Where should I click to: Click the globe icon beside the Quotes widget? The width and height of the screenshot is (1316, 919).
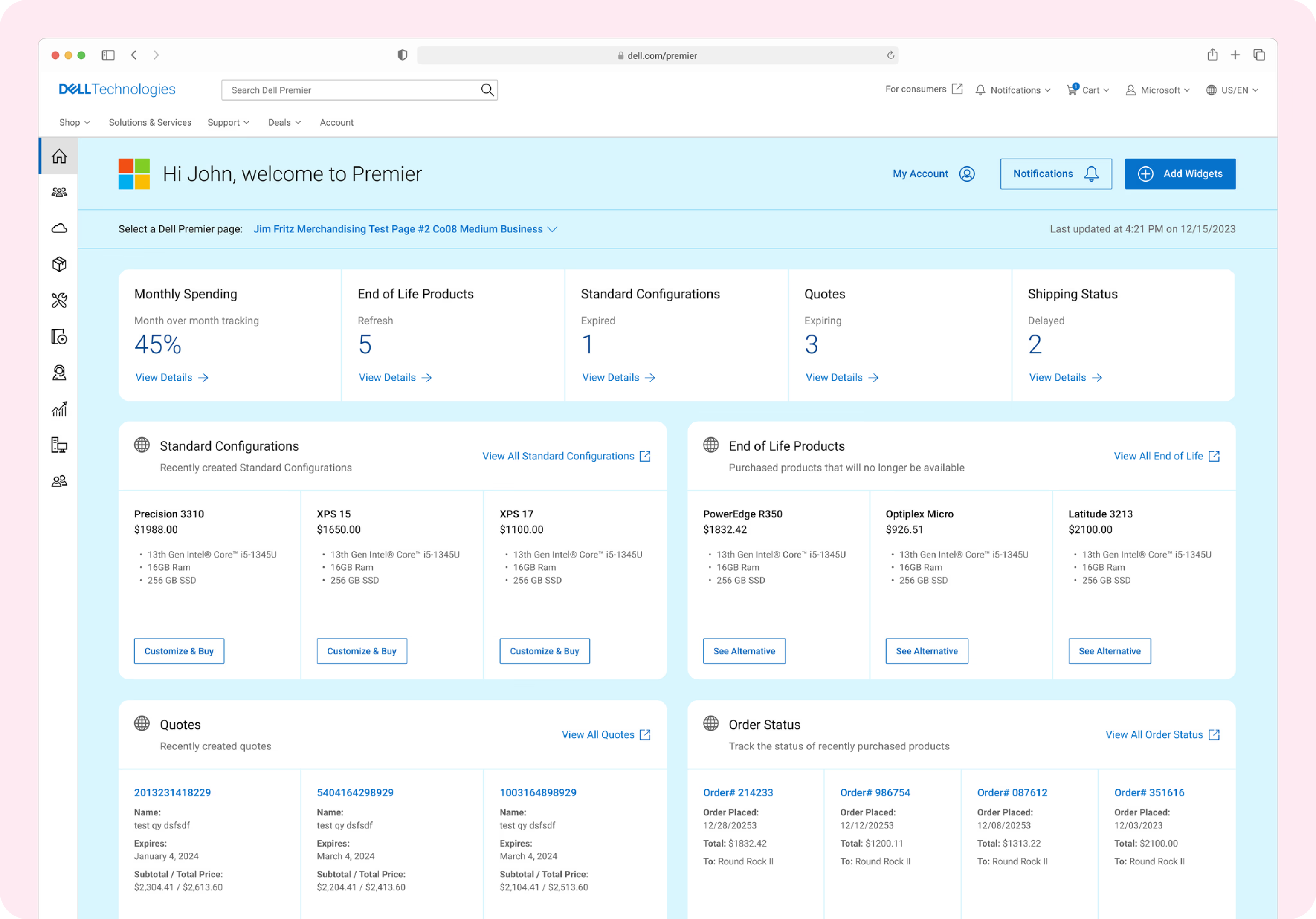pyautogui.click(x=142, y=723)
